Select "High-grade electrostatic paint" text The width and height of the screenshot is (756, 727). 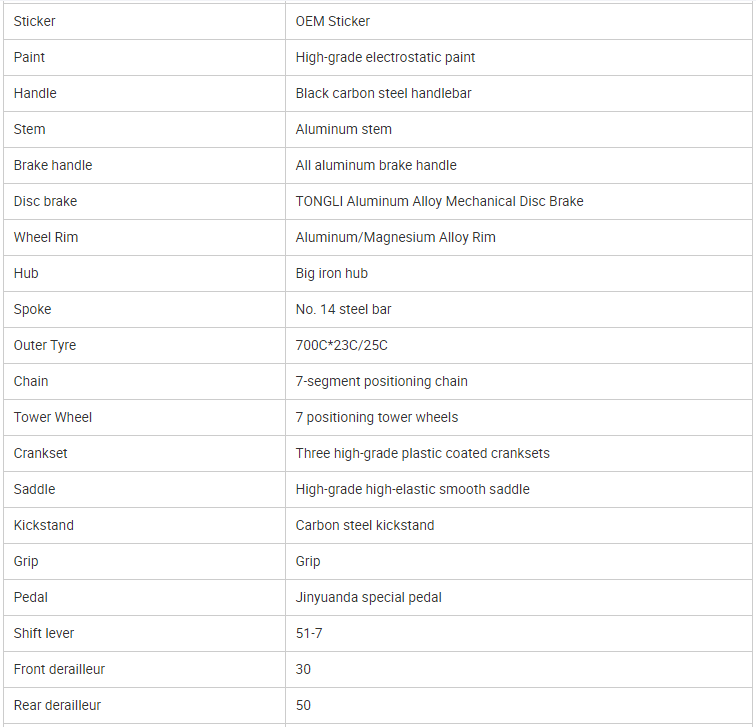[x=385, y=57]
